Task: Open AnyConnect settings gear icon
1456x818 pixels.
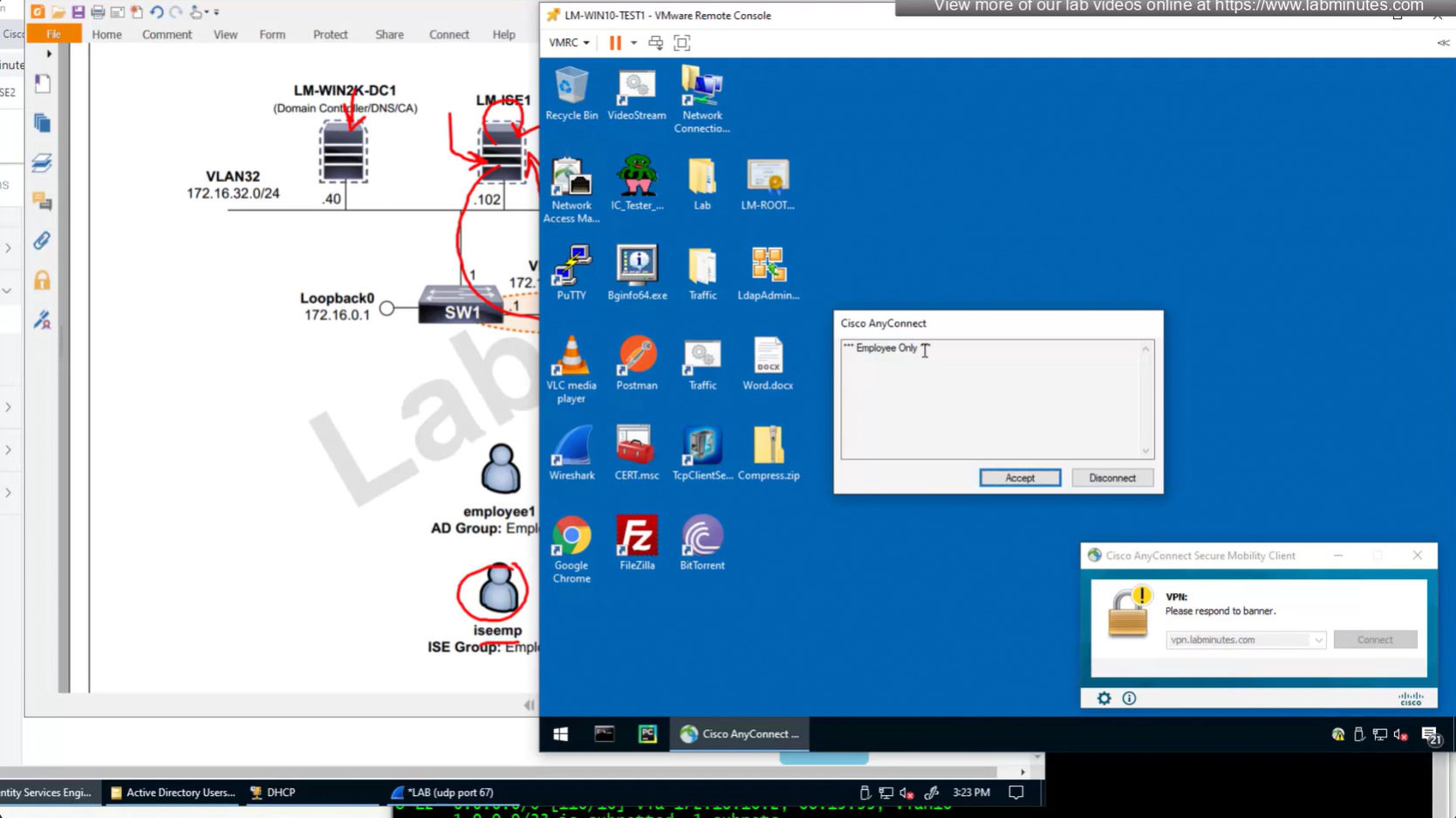Action: (1104, 699)
